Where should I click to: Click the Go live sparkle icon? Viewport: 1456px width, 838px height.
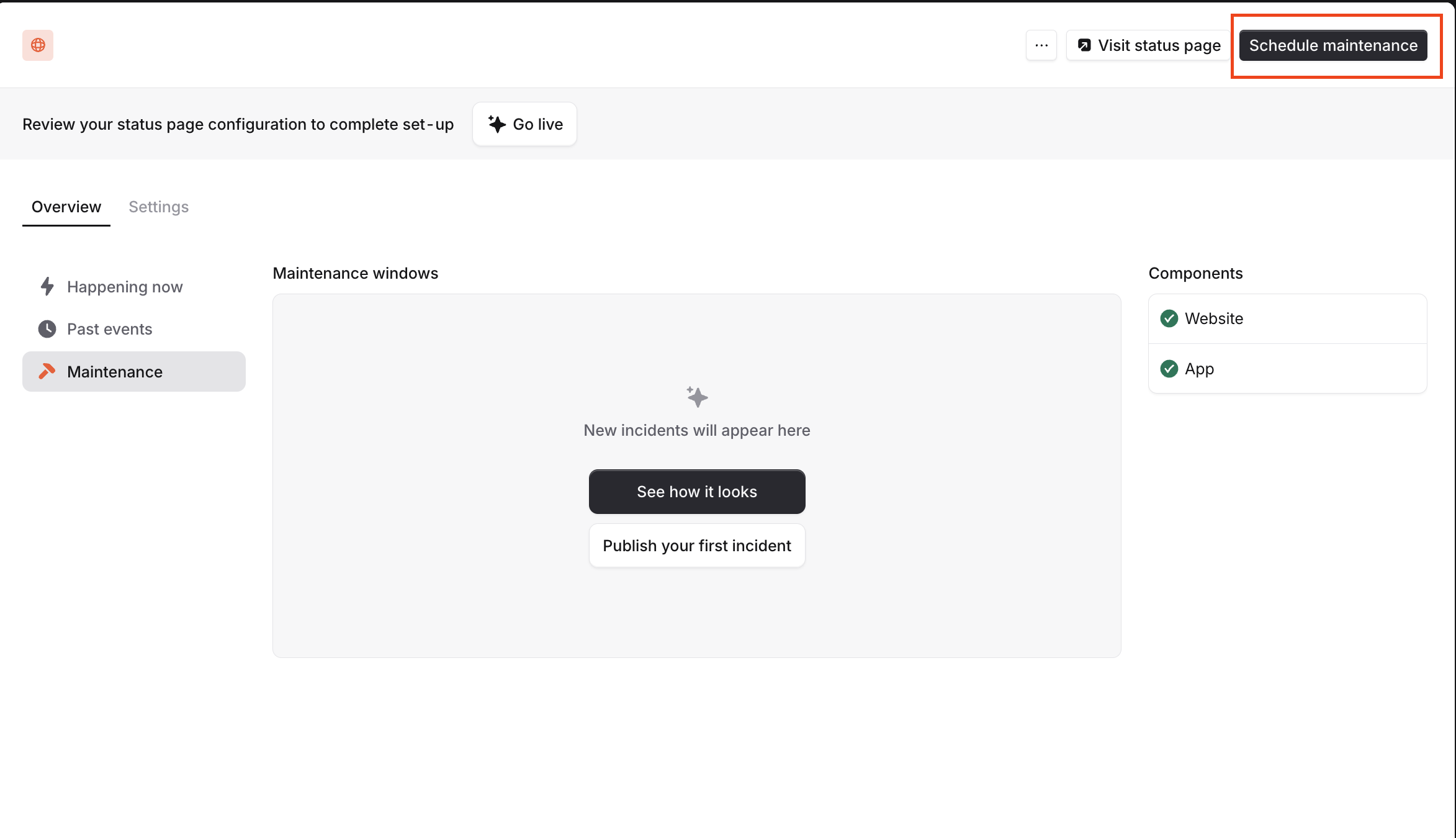coord(497,124)
